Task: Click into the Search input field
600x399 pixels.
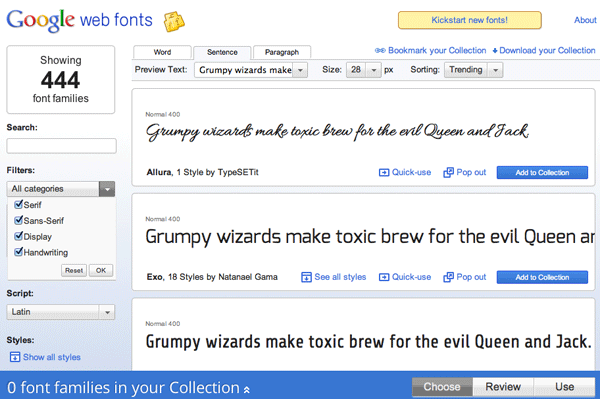Action: (61, 146)
